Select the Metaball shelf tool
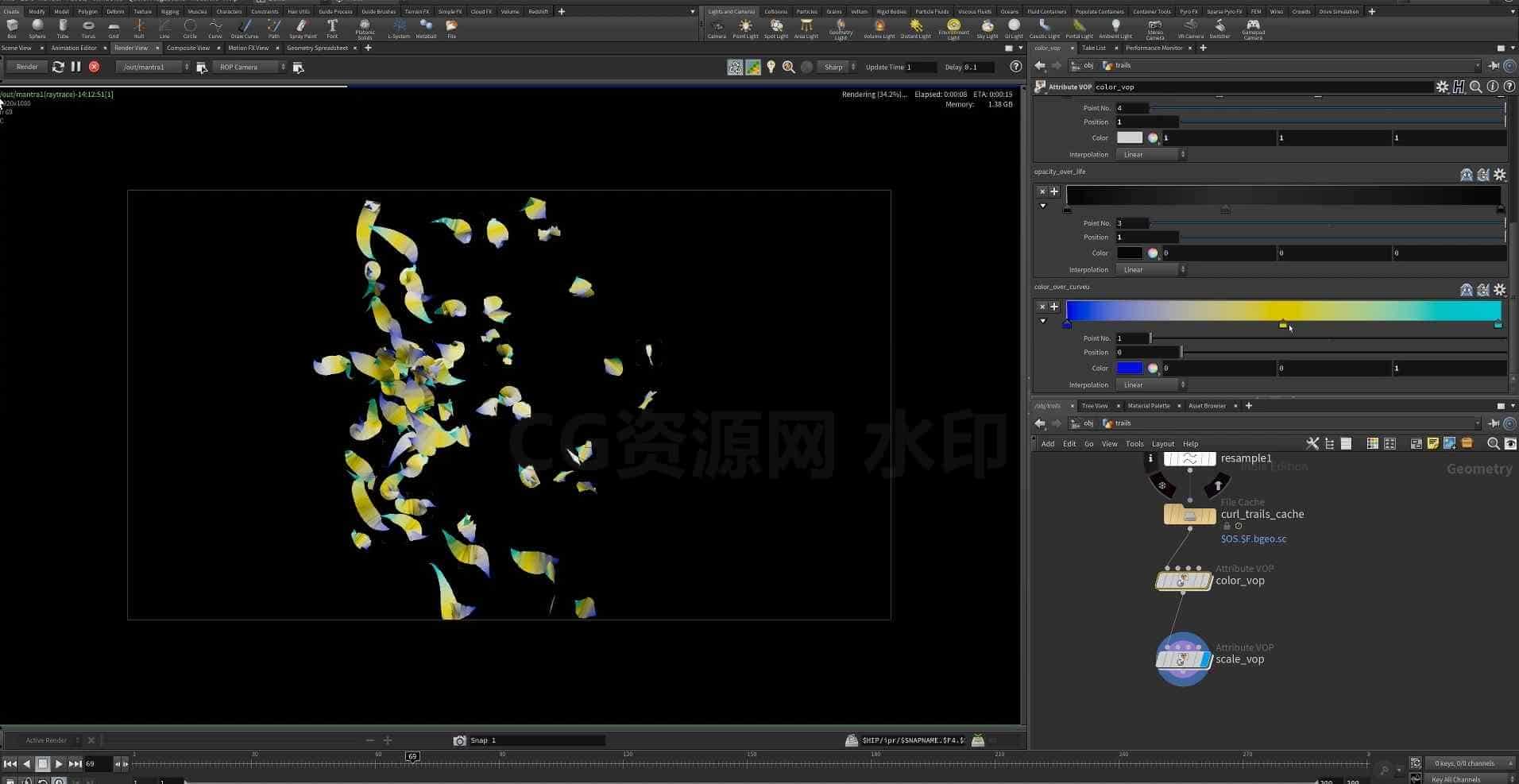Screen dimensions: 1519x784 click(427, 29)
